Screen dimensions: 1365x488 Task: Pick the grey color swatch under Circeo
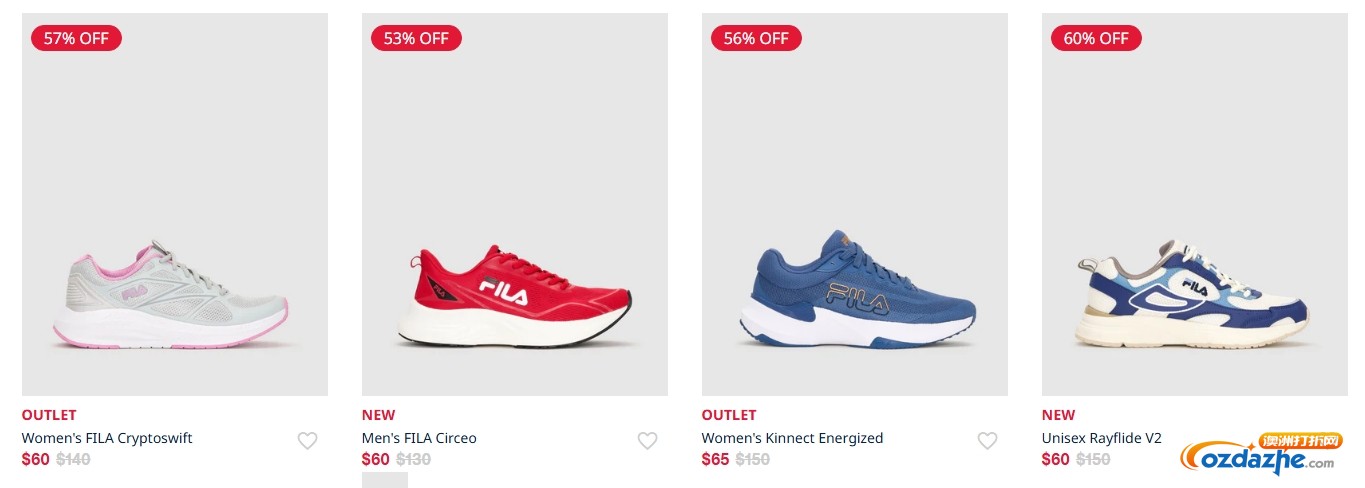(x=384, y=480)
